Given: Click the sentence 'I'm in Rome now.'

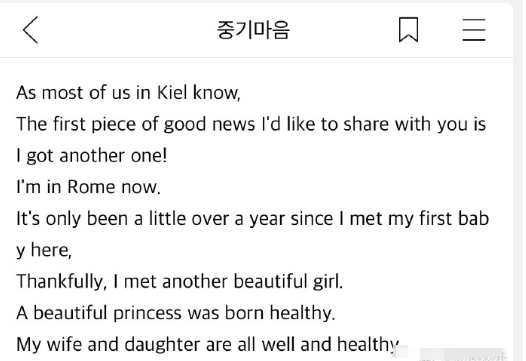Looking at the screenshot, I should [89, 187].
